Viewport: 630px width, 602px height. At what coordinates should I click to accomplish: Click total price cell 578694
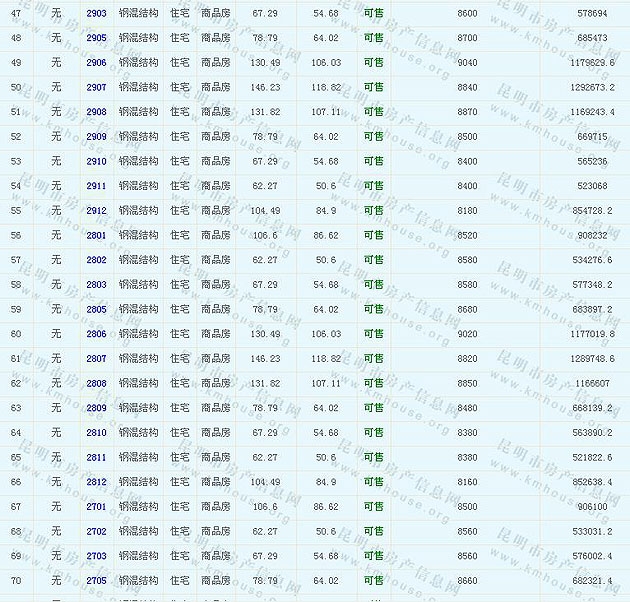(592, 13)
